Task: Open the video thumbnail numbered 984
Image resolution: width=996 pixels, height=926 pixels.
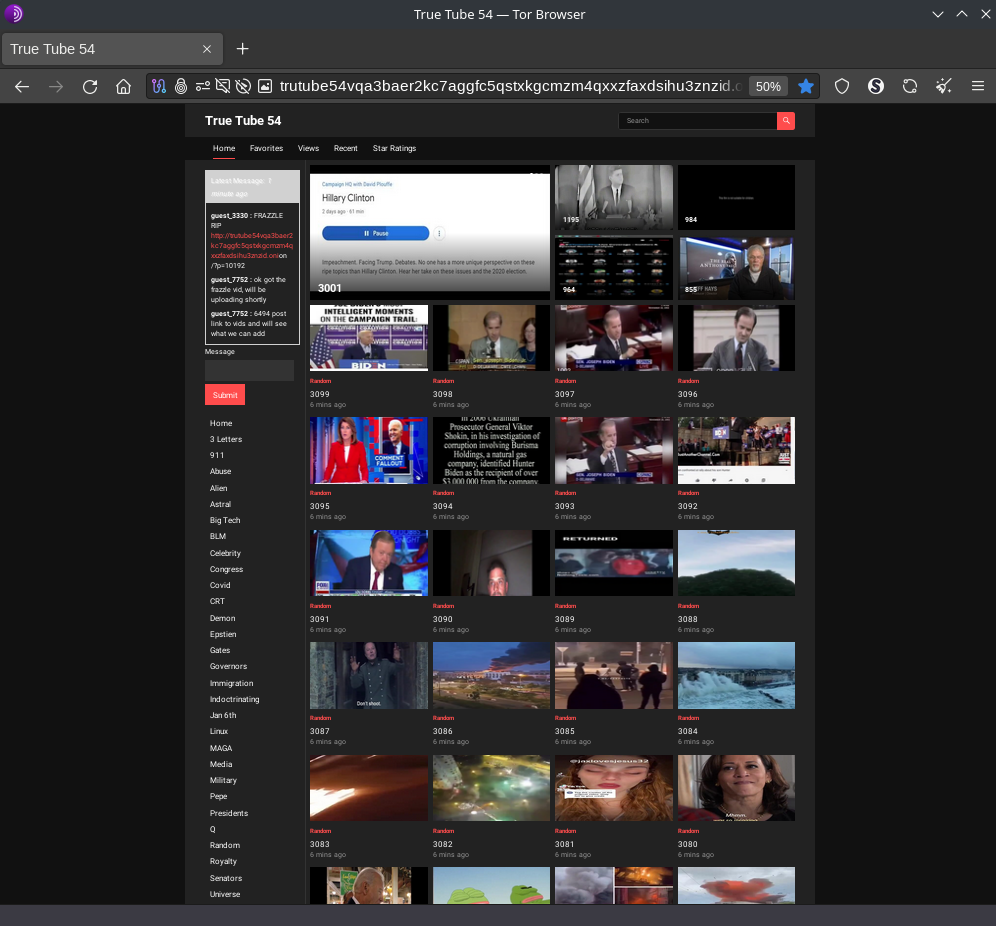Action: (x=736, y=197)
